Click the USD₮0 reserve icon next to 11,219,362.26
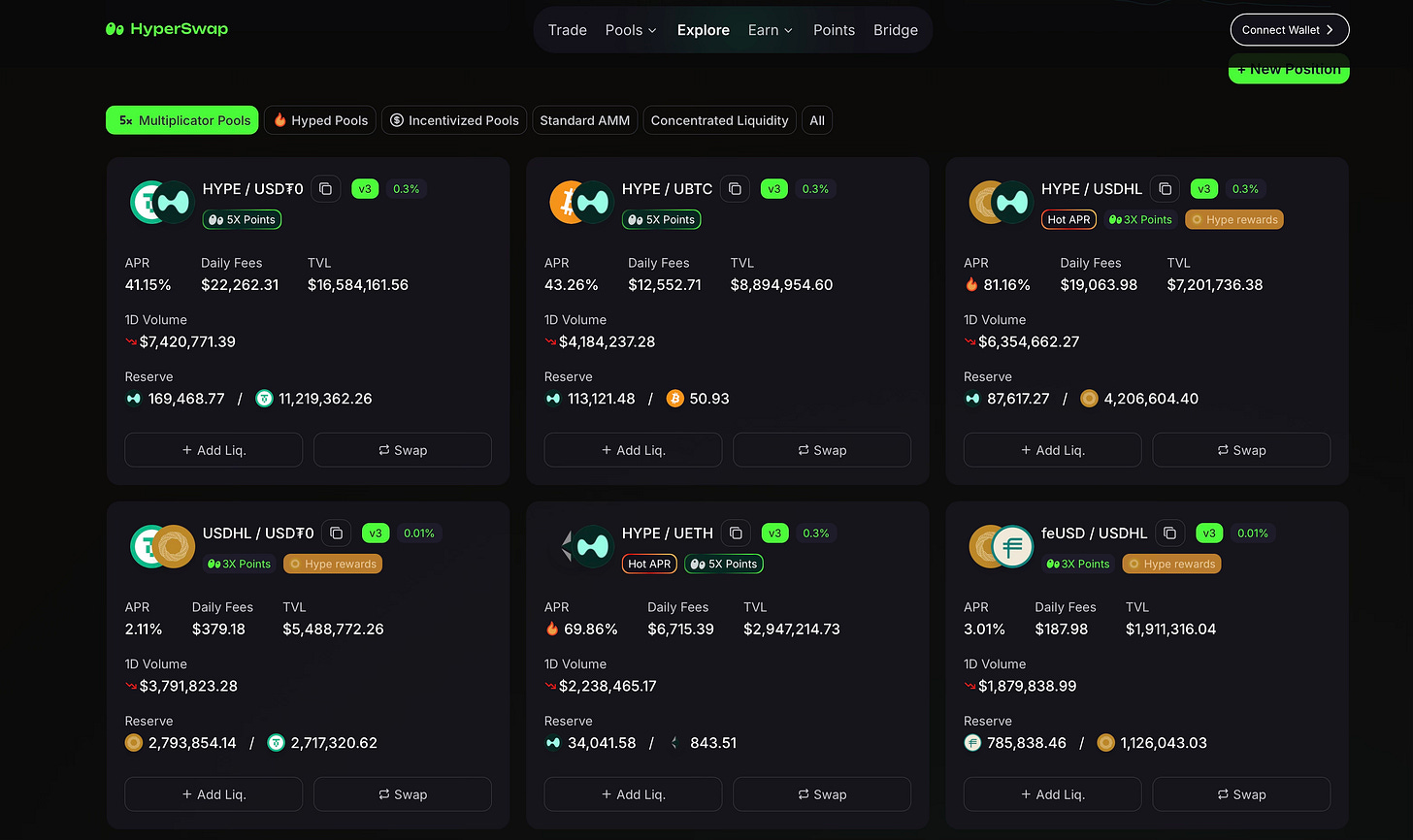This screenshot has height=840, width=1413. pyautogui.click(x=264, y=399)
